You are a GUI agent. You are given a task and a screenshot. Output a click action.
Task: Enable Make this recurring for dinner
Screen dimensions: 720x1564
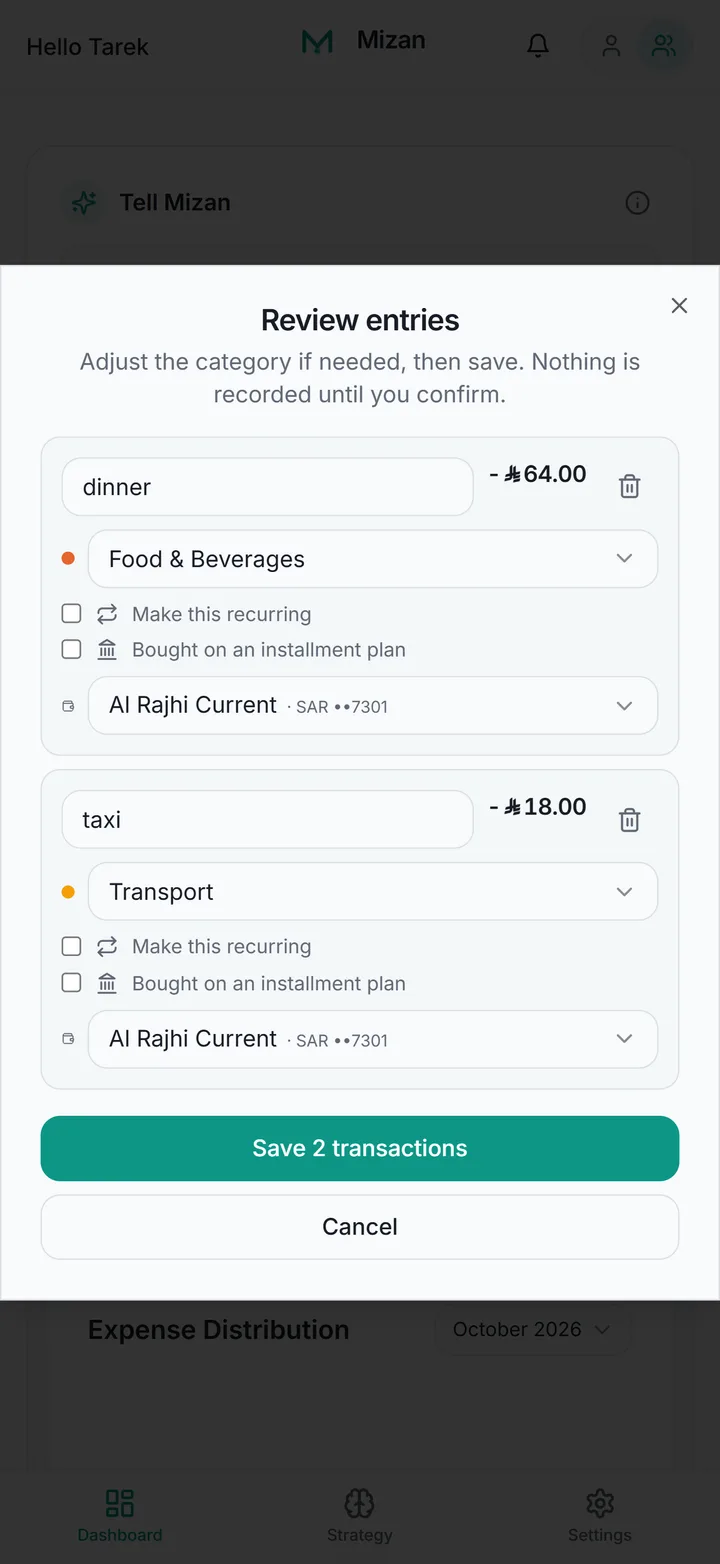[x=71, y=613]
